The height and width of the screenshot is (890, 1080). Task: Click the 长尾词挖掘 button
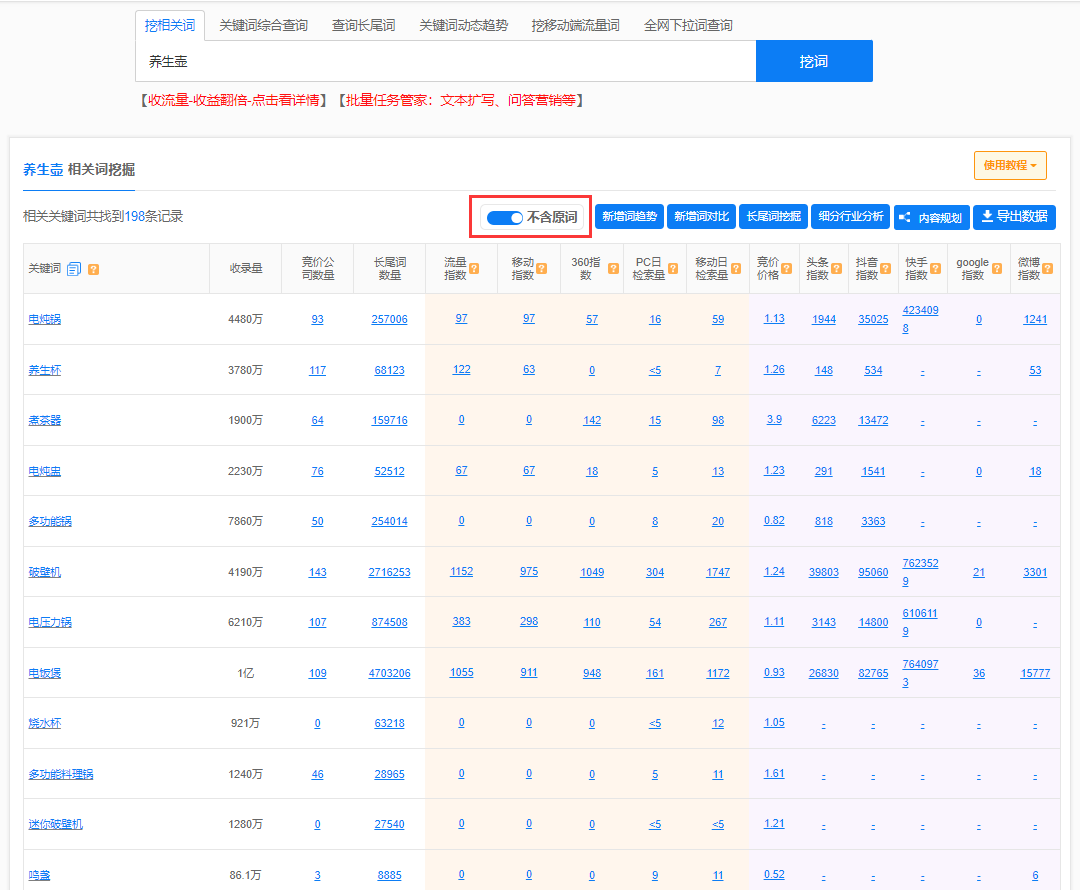point(773,217)
